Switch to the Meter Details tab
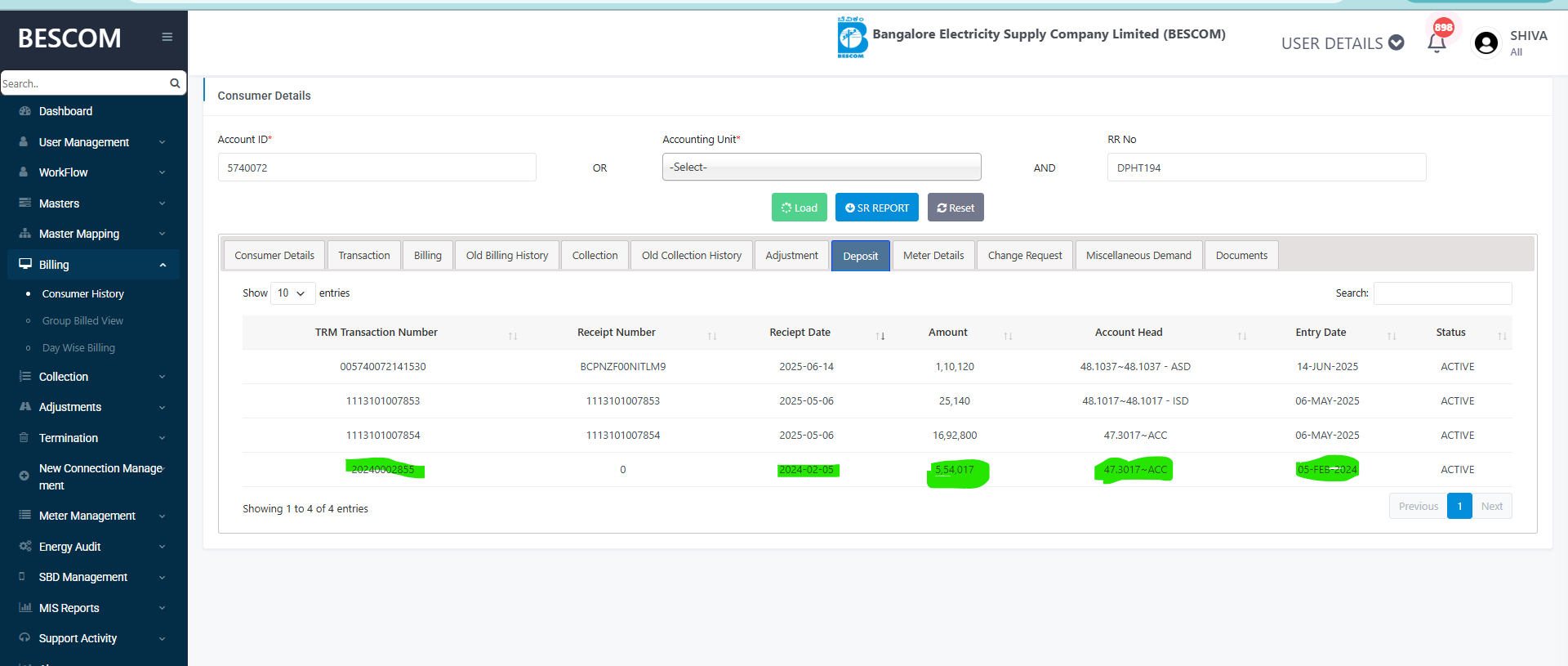1568x666 pixels. (x=933, y=256)
